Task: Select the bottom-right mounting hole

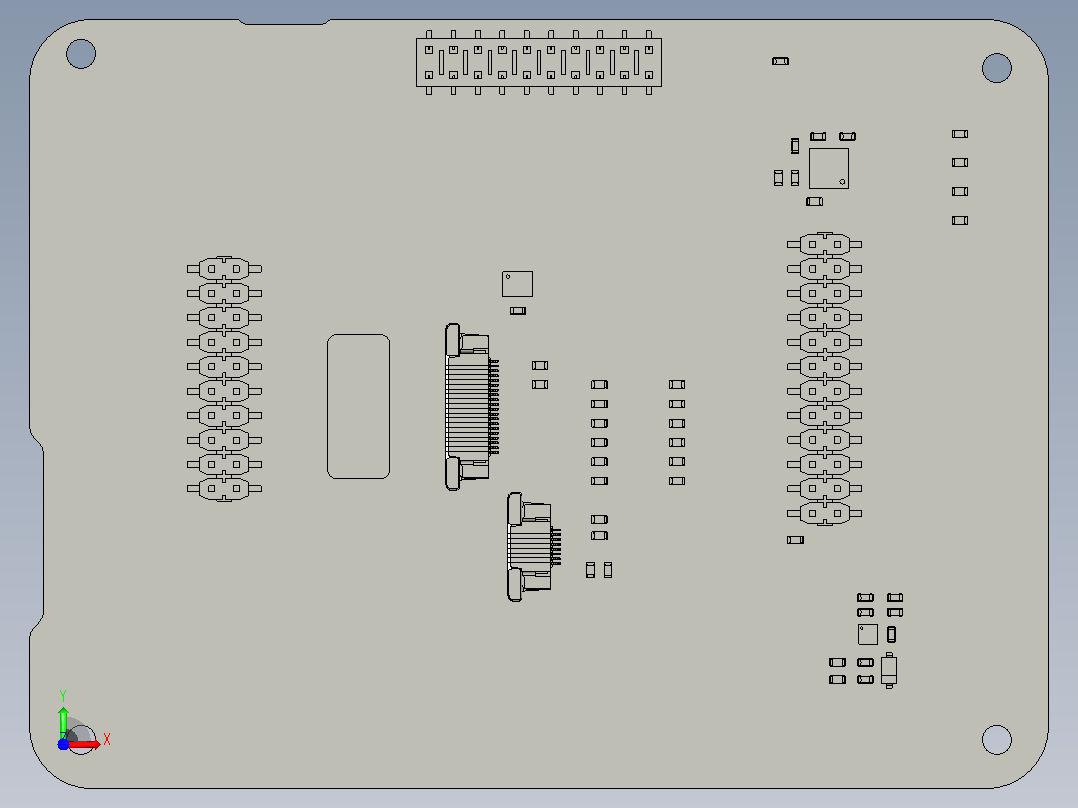Action: coord(997,740)
